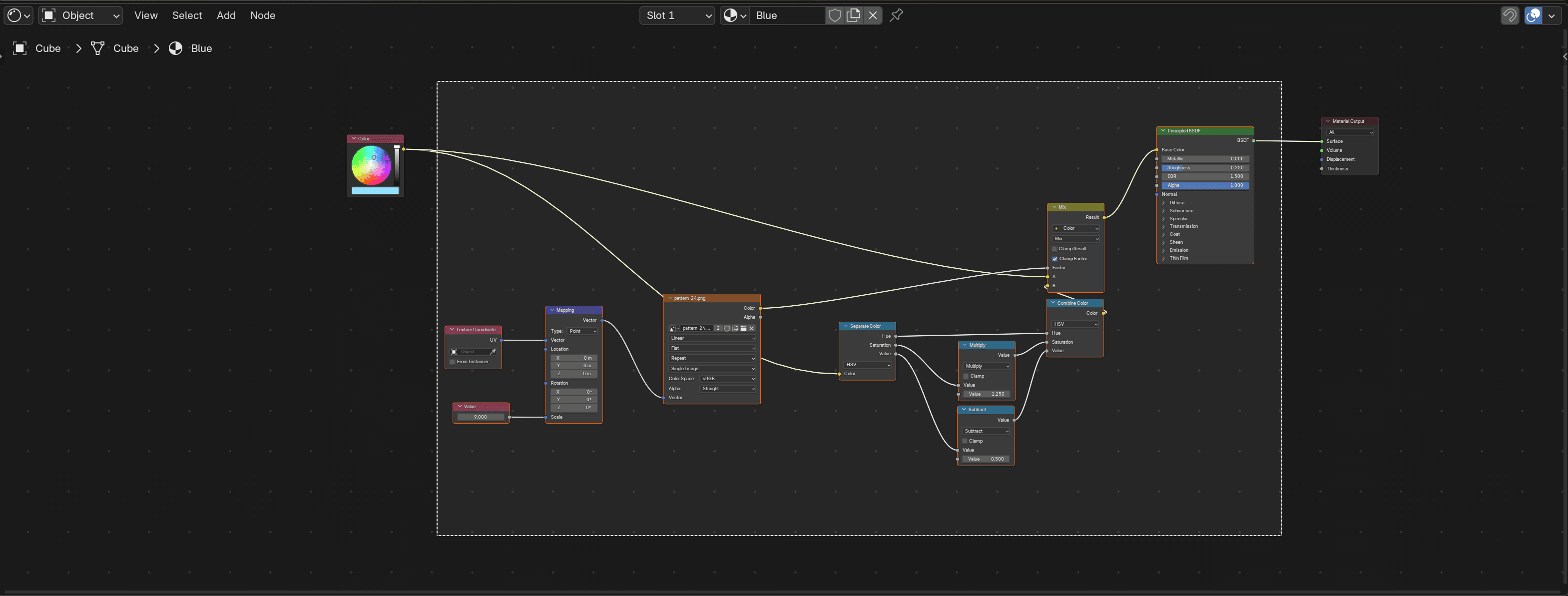Click the eyedropper in Texture Coordinate node
Viewport: 1568px width, 596px height.
pos(493,352)
